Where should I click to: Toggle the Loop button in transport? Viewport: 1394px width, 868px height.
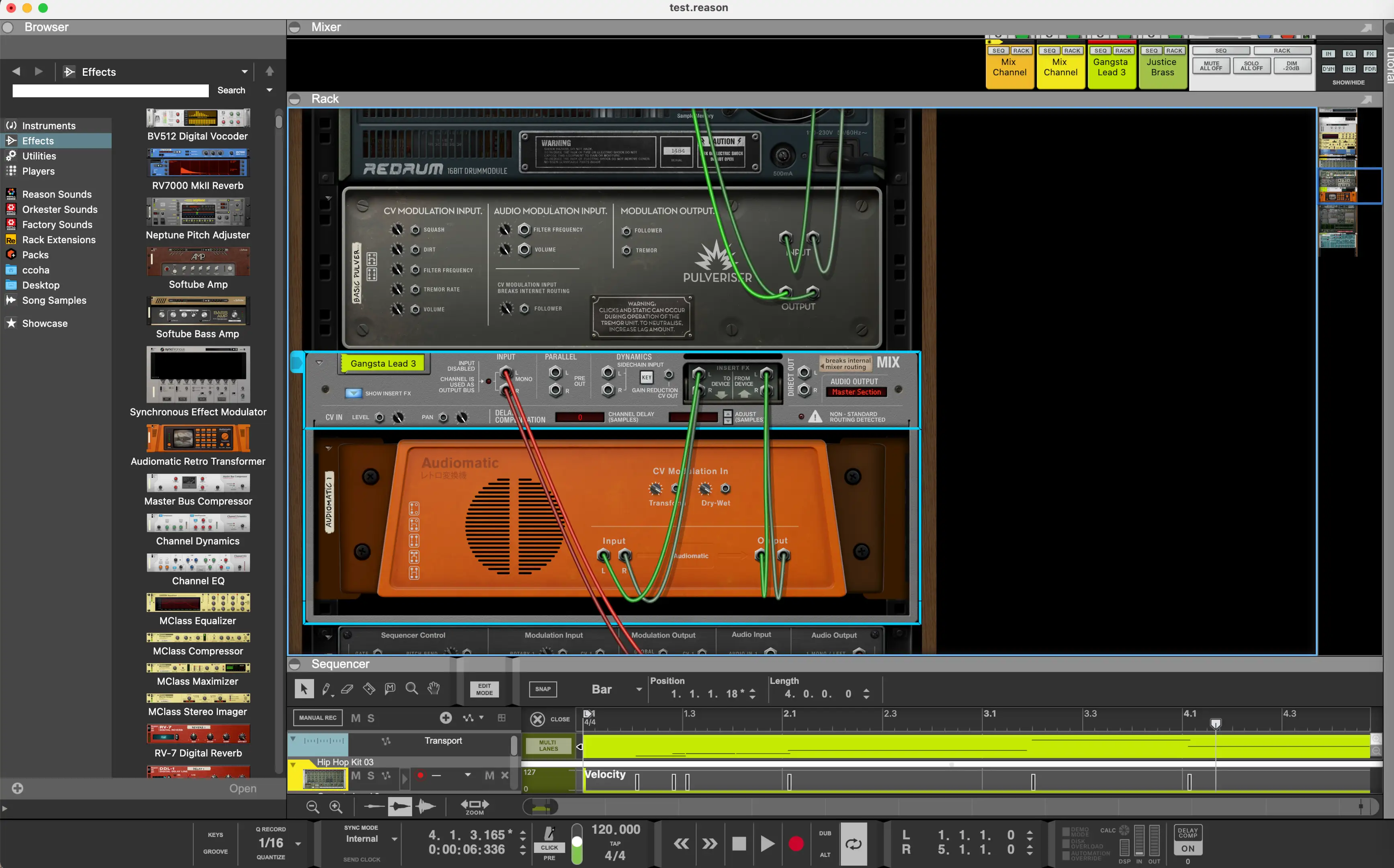pyautogui.click(x=853, y=843)
